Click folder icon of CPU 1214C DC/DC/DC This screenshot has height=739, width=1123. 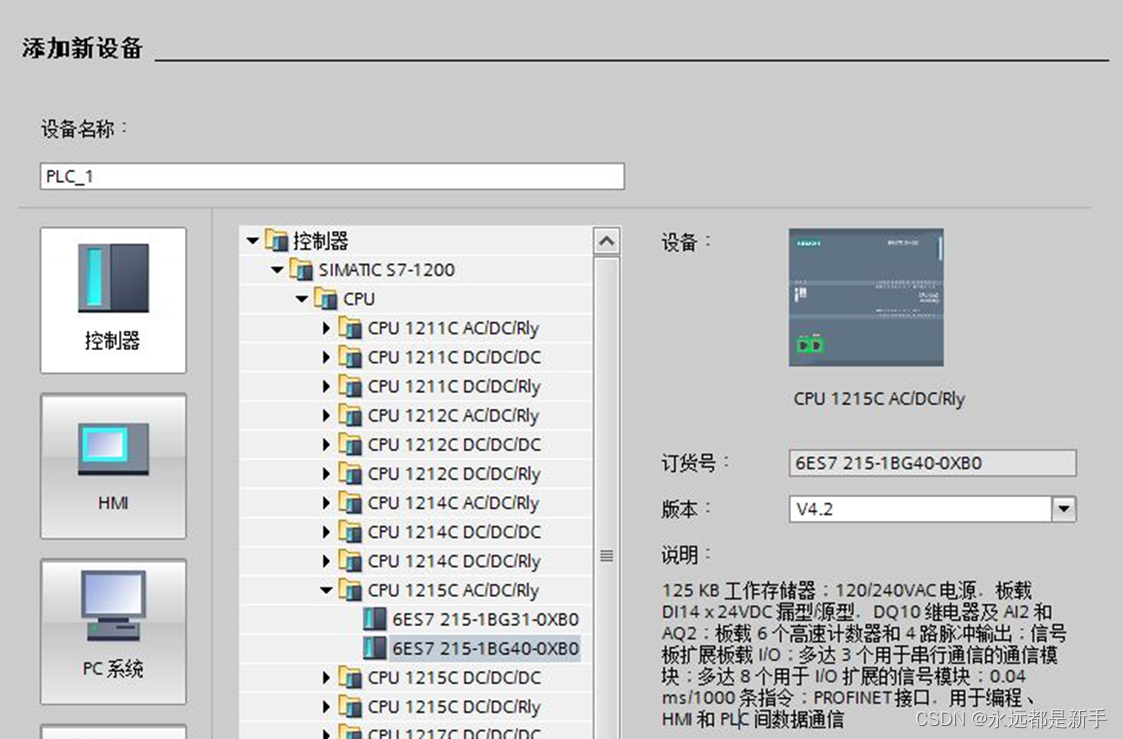point(350,531)
